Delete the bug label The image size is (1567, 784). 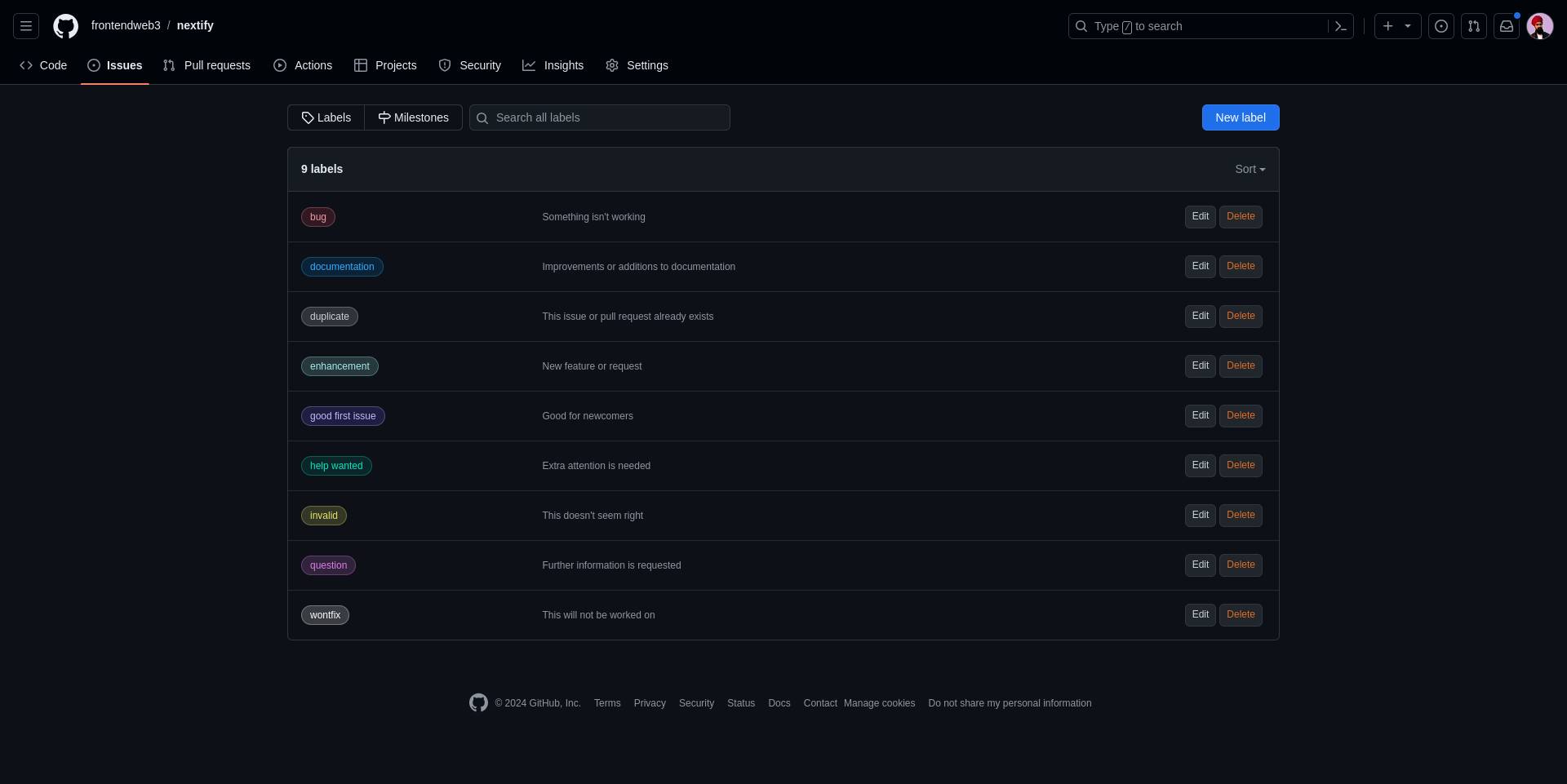[1241, 216]
